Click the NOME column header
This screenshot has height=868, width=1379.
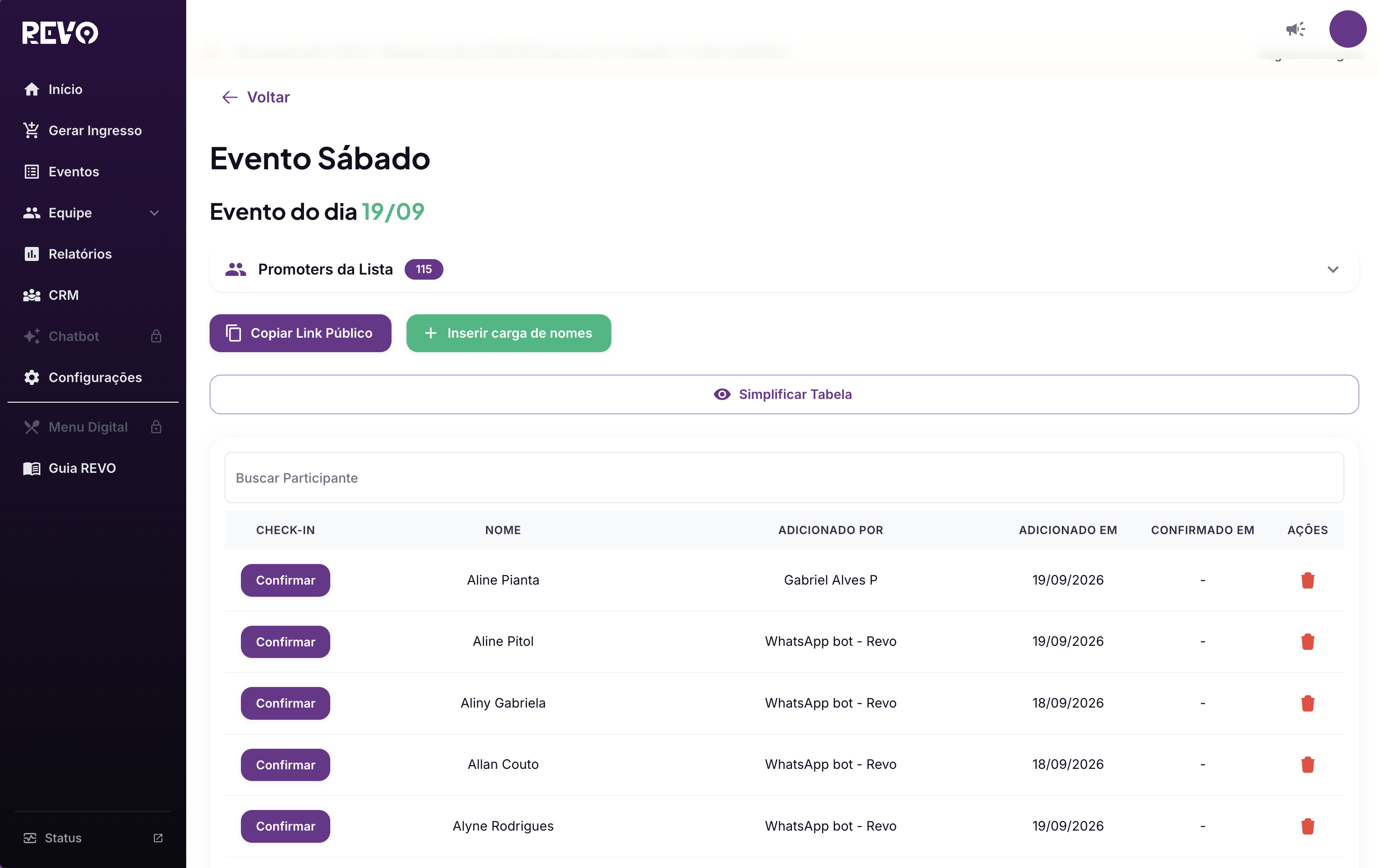(503, 530)
